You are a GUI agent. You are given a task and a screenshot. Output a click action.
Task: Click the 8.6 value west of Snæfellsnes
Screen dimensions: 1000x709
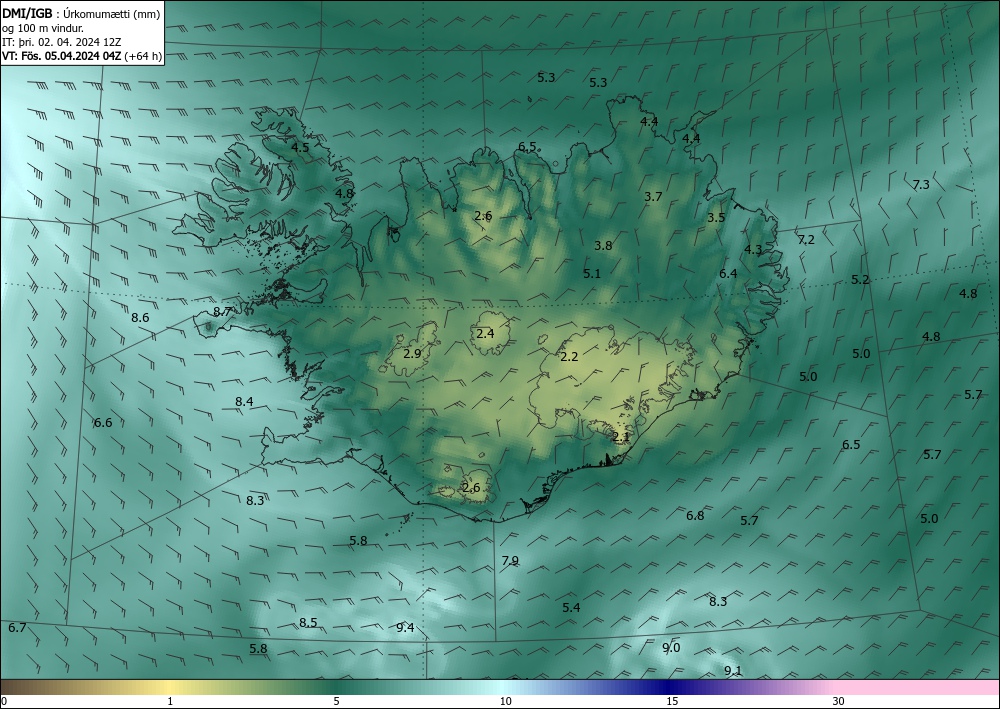(140, 318)
